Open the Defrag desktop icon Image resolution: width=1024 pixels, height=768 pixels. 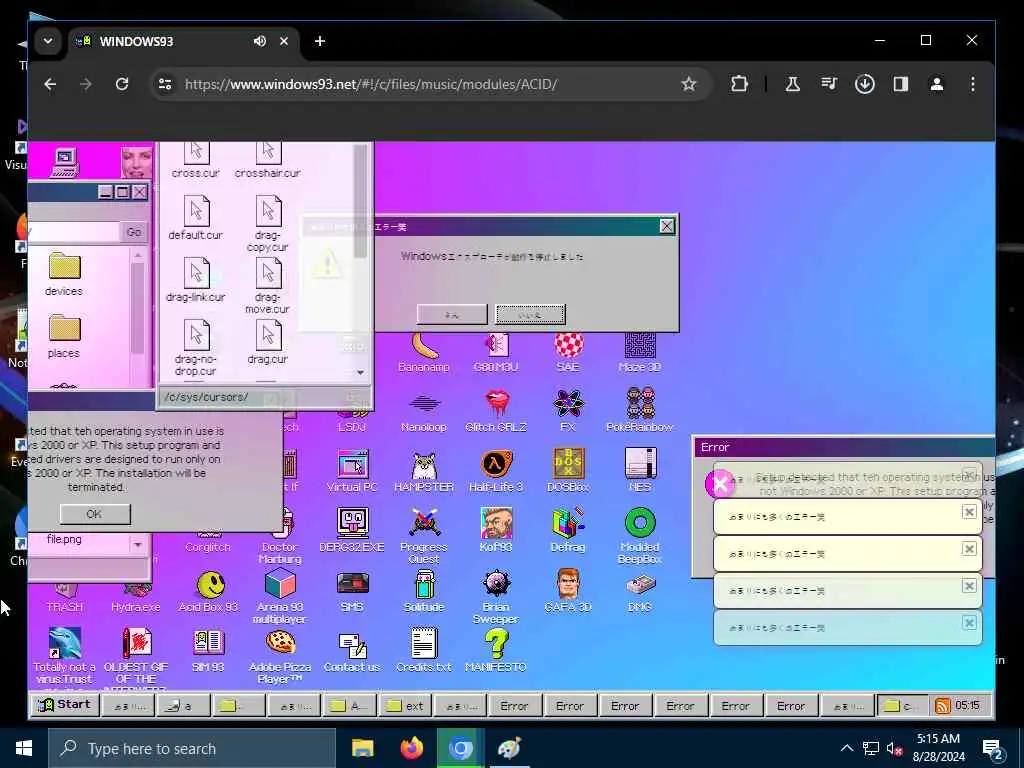[568, 531]
